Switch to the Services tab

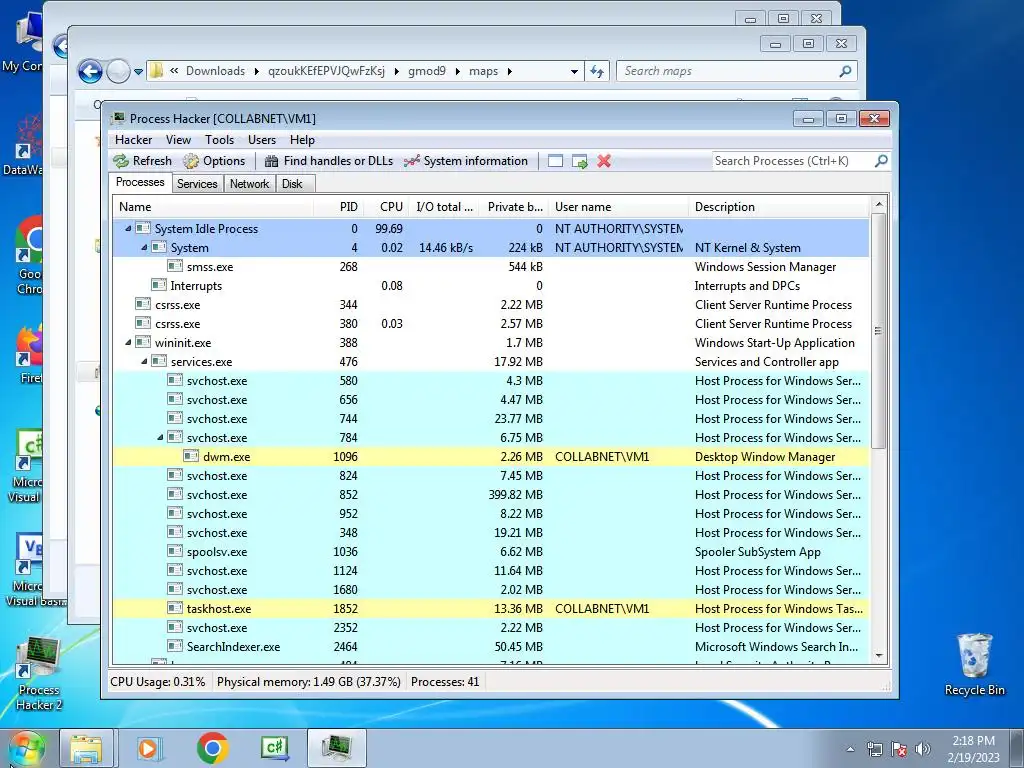point(197,184)
